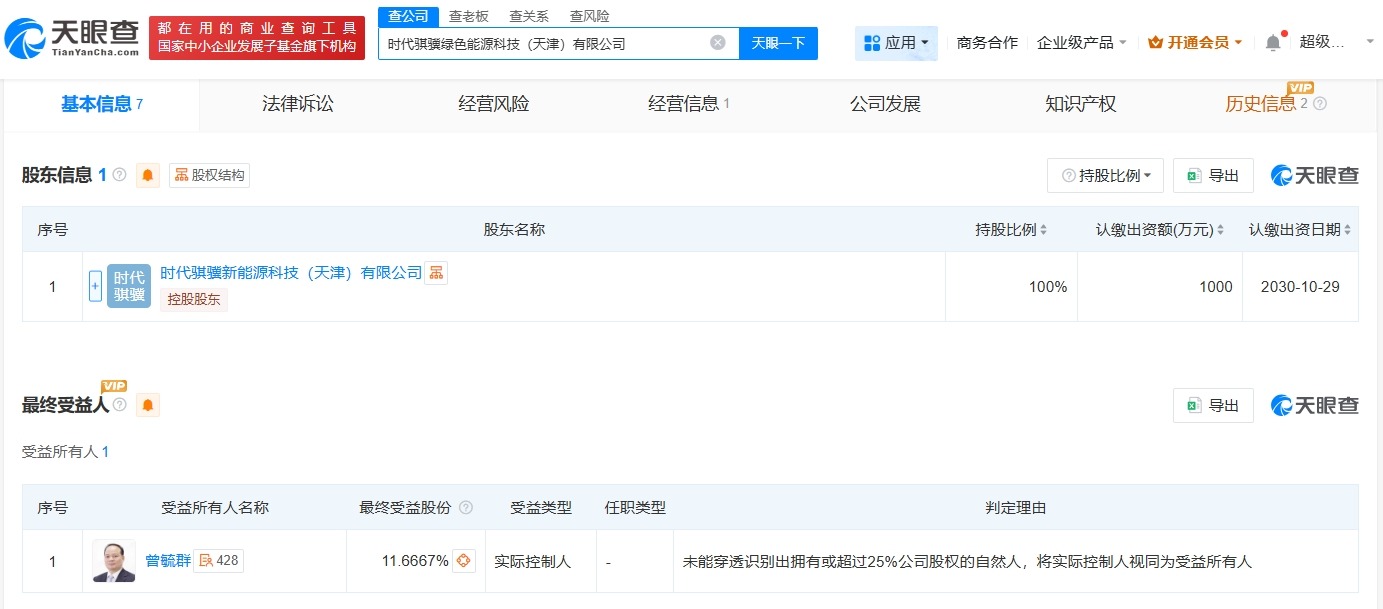Open the 股权结构 equity structure chart
The image size is (1383, 609).
click(x=209, y=175)
